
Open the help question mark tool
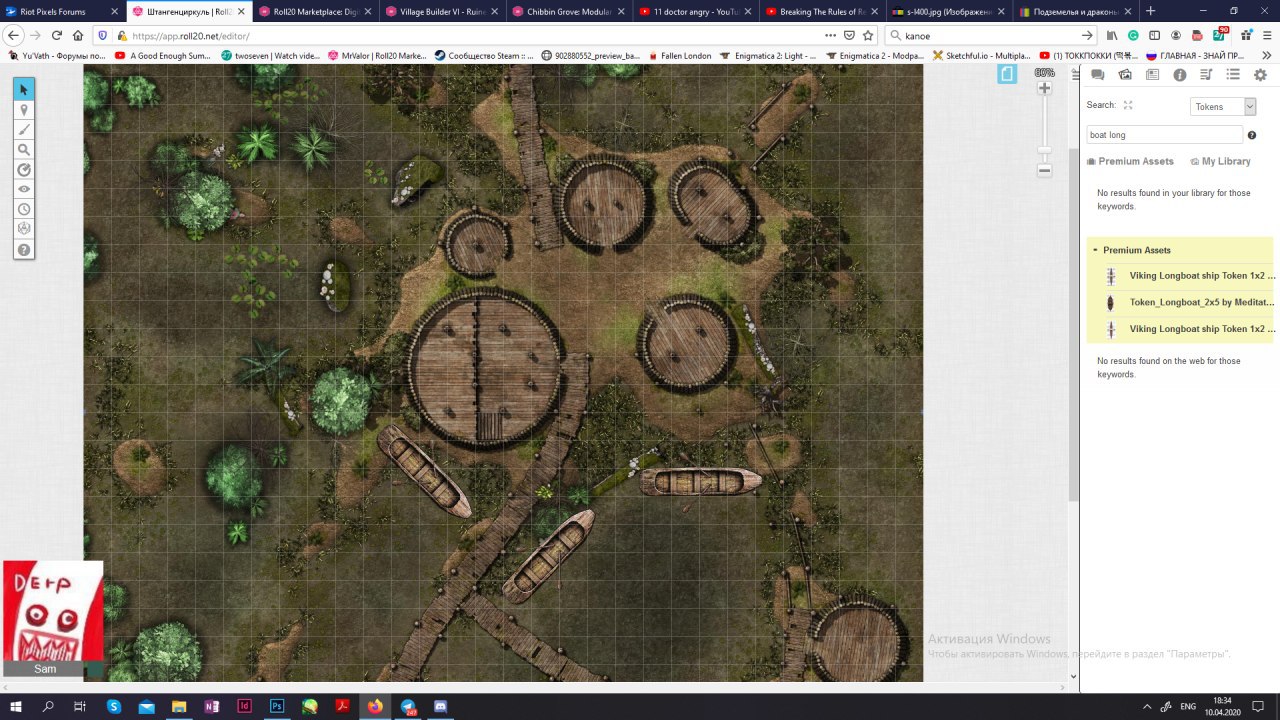click(x=24, y=249)
